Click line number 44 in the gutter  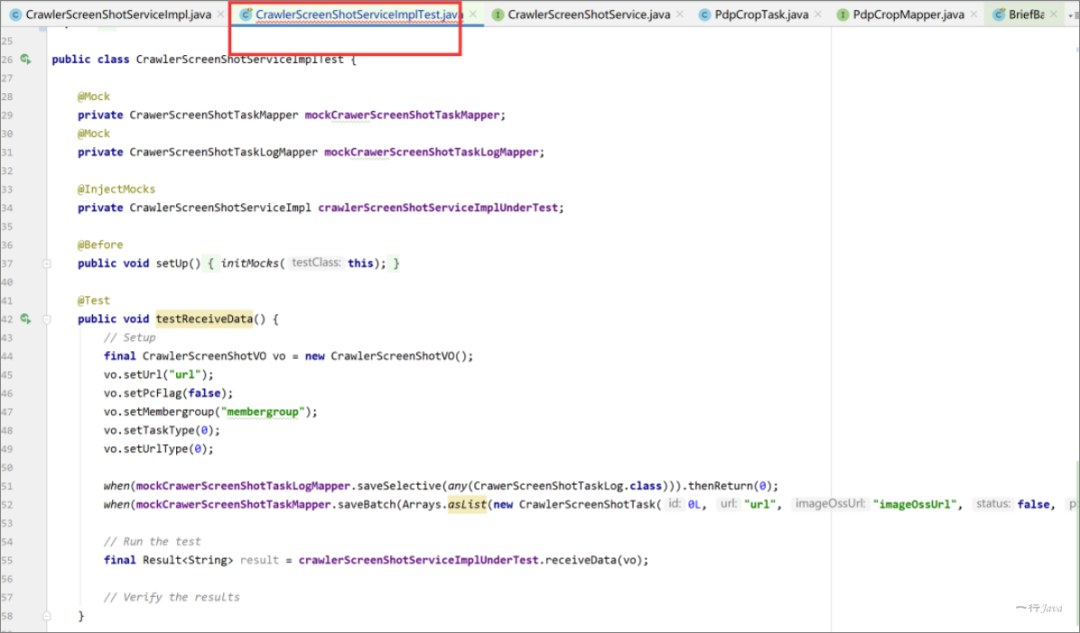7,356
